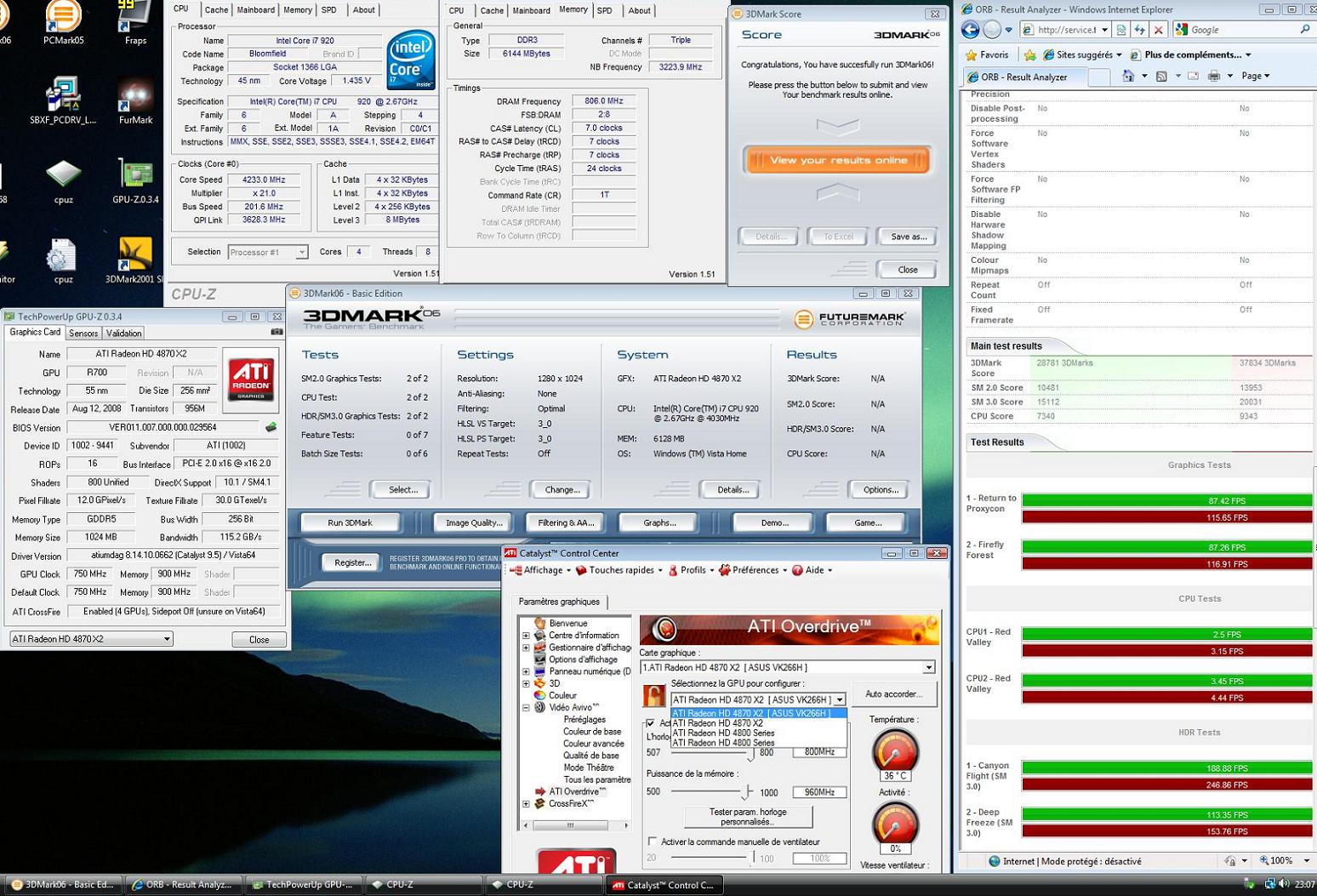Click the Image Quality button
1317x896 pixels.
(475, 522)
